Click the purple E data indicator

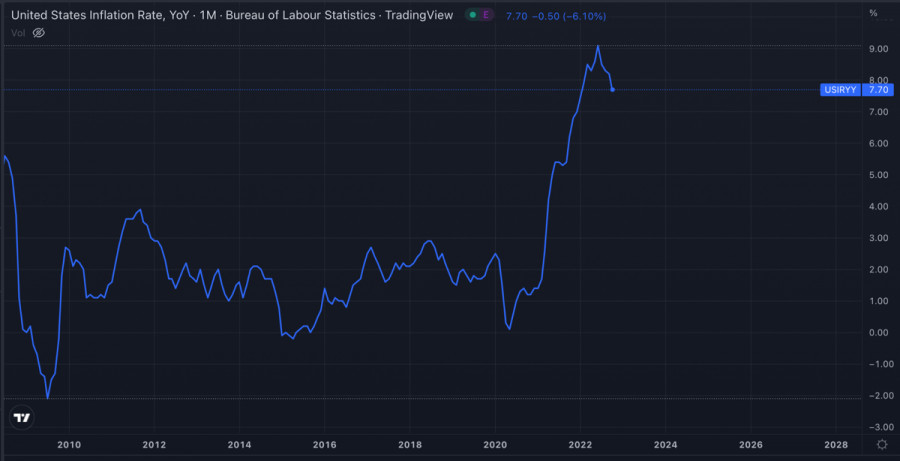tap(486, 16)
